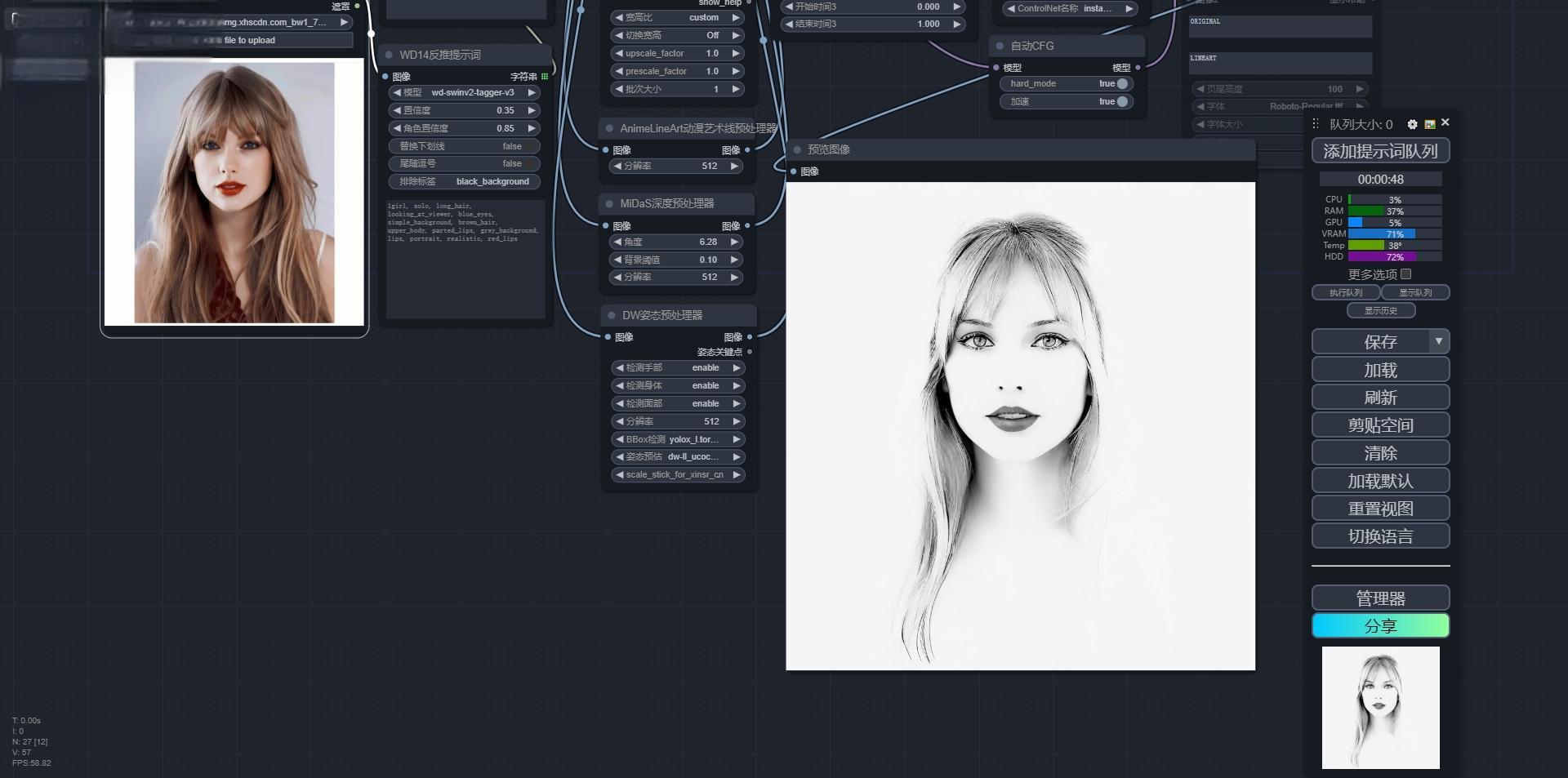Screen dimensions: 1568x778
Task: Click the drag handle of queue panel
Action: 1315,124
